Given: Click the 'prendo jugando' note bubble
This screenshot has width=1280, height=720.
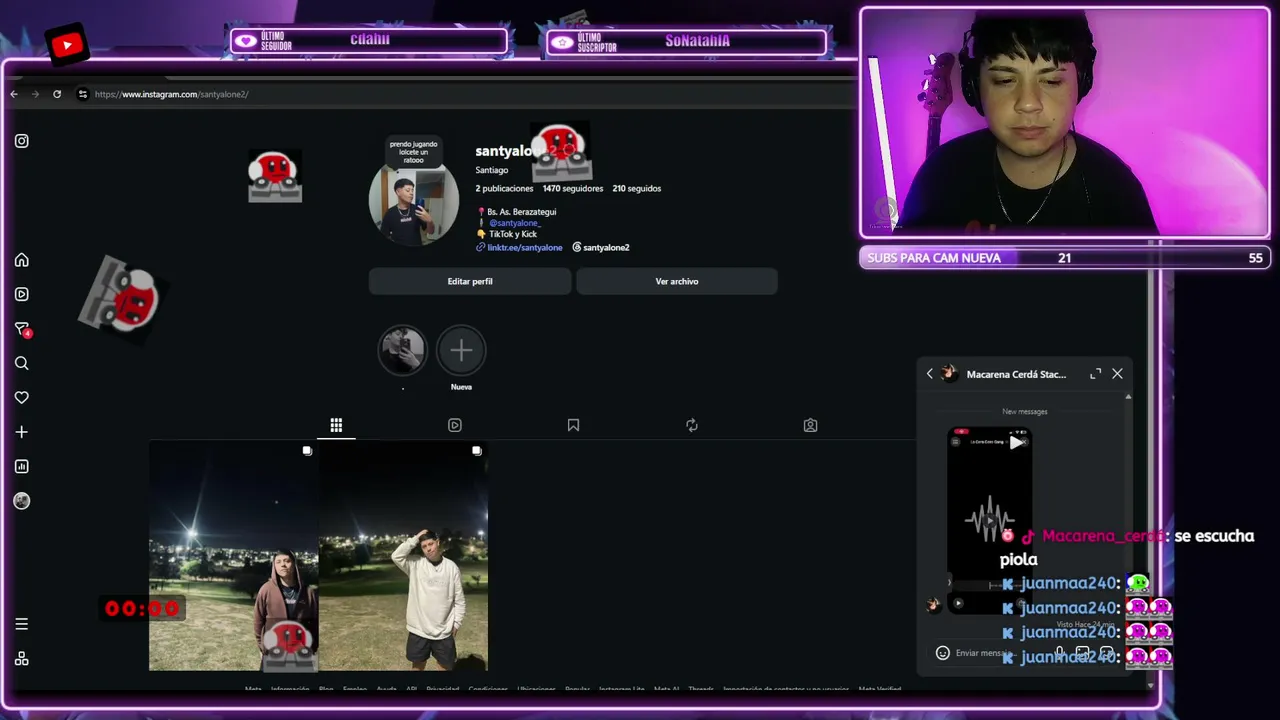Looking at the screenshot, I should click(x=413, y=152).
